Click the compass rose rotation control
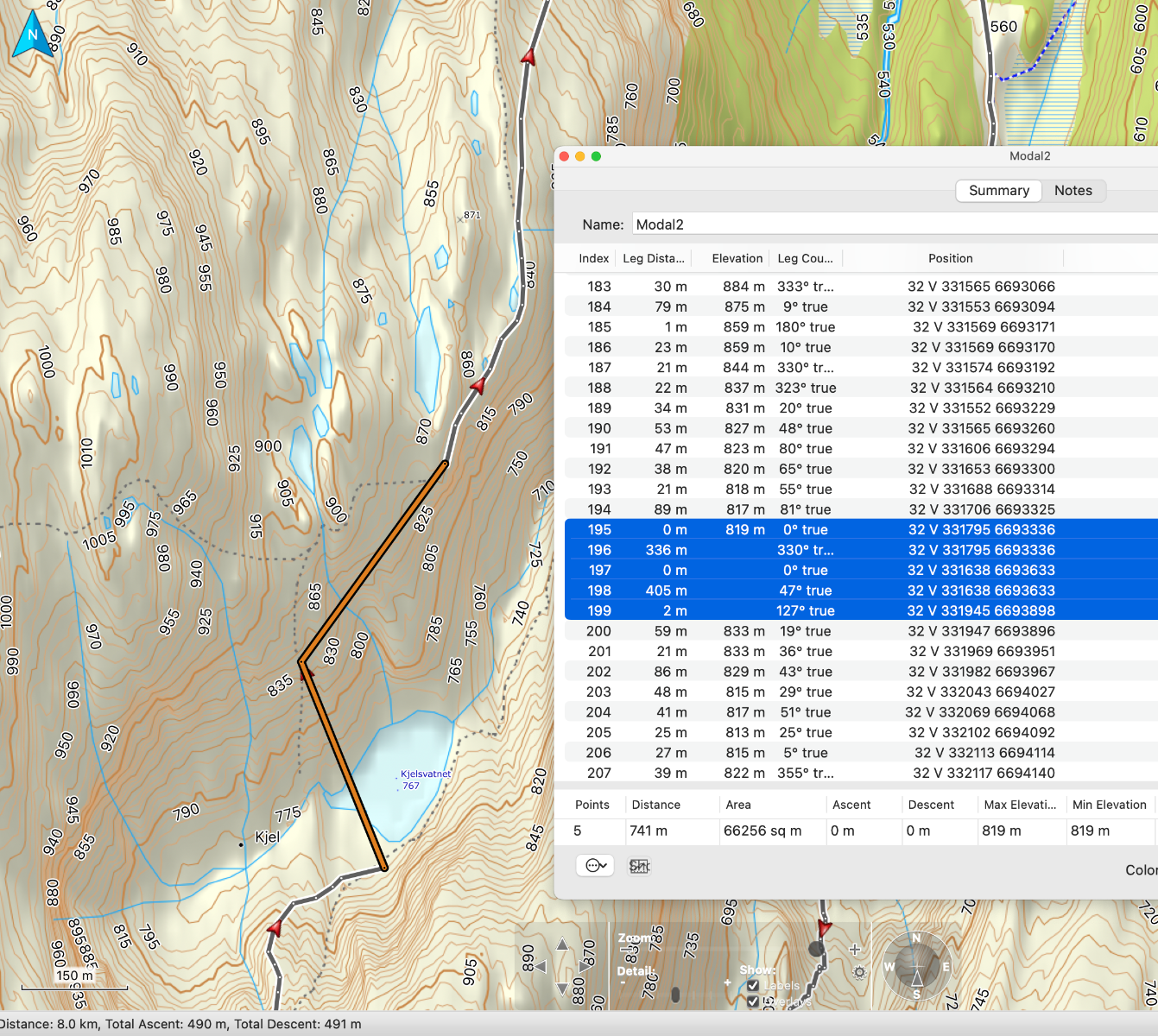The image size is (1158, 1036). point(917,967)
